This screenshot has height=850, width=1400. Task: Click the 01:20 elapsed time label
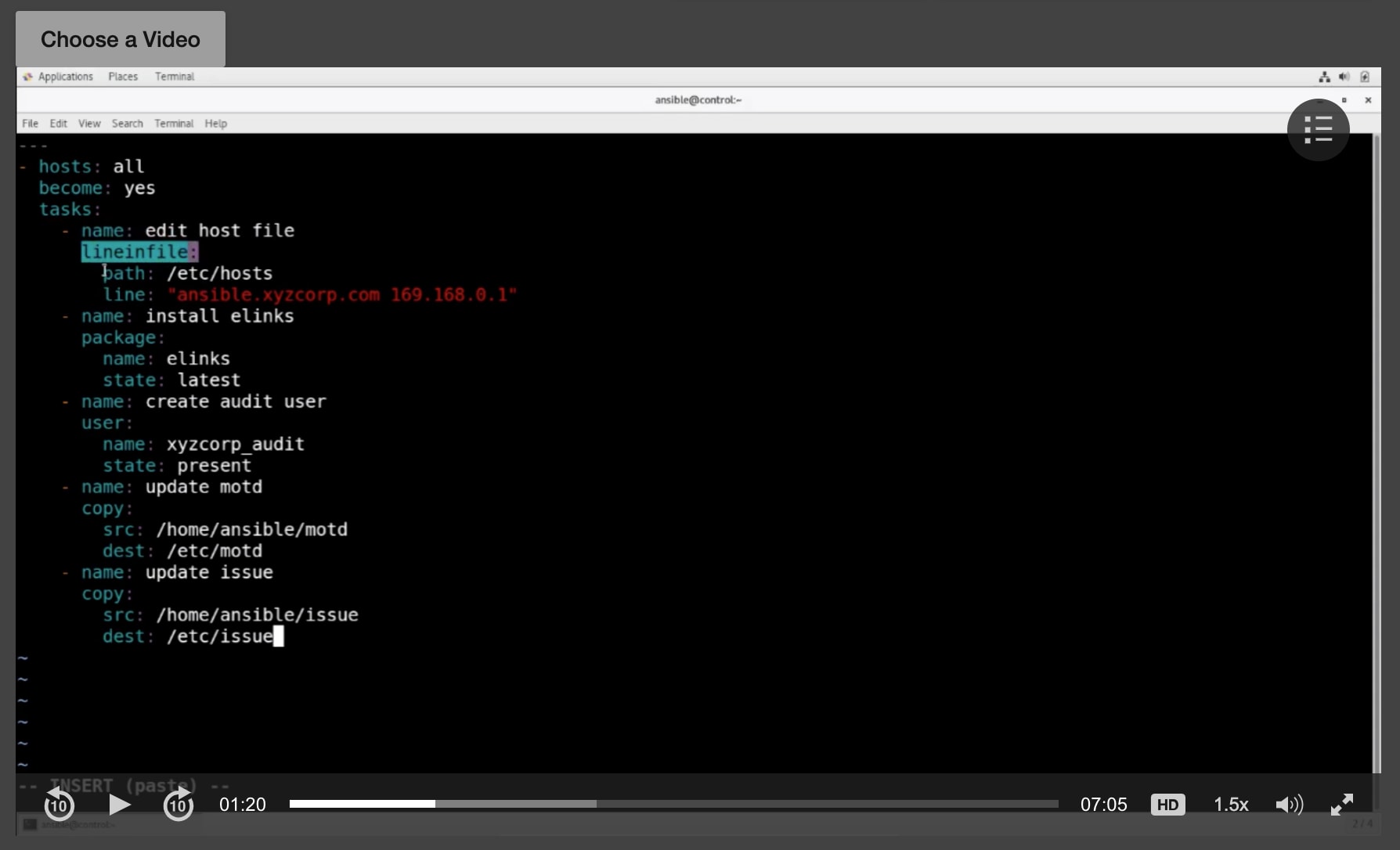(243, 805)
